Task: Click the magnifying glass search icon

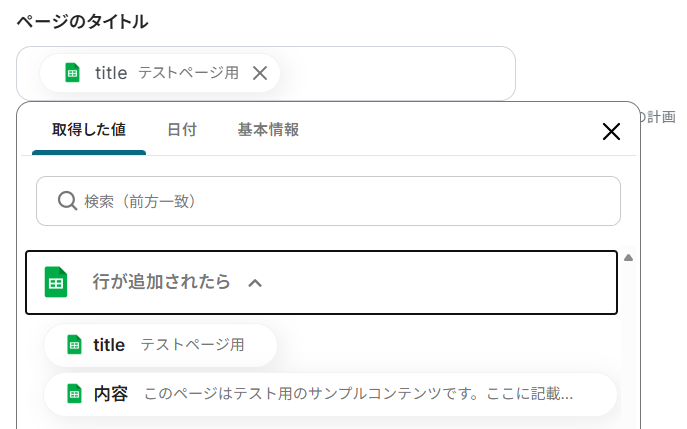Action: [67, 201]
